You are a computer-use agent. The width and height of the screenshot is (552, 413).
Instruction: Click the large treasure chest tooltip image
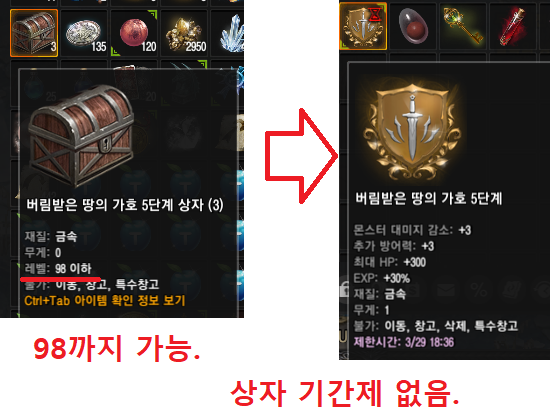pos(81,135)
